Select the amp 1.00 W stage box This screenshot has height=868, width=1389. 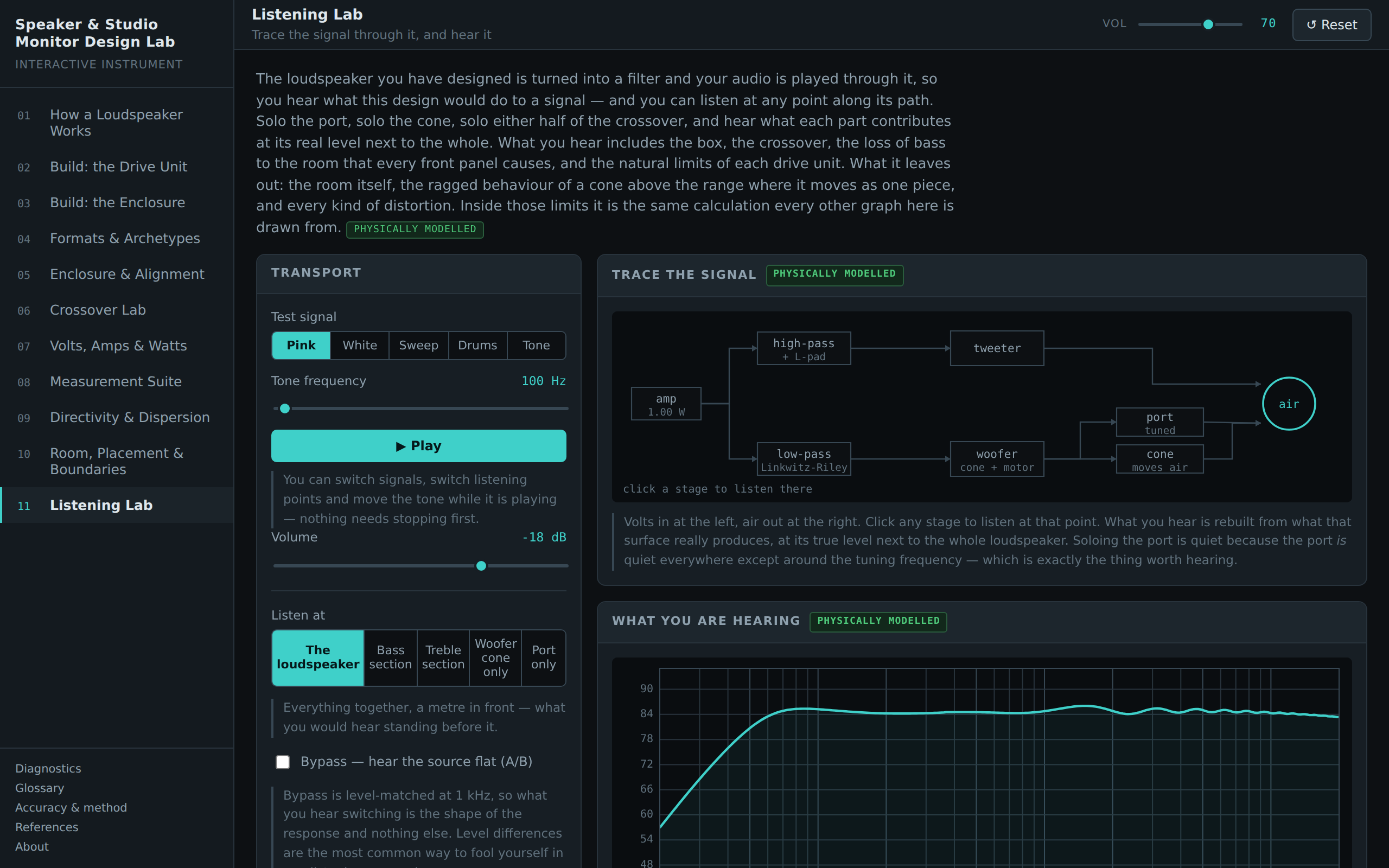(x=666, y=404)
